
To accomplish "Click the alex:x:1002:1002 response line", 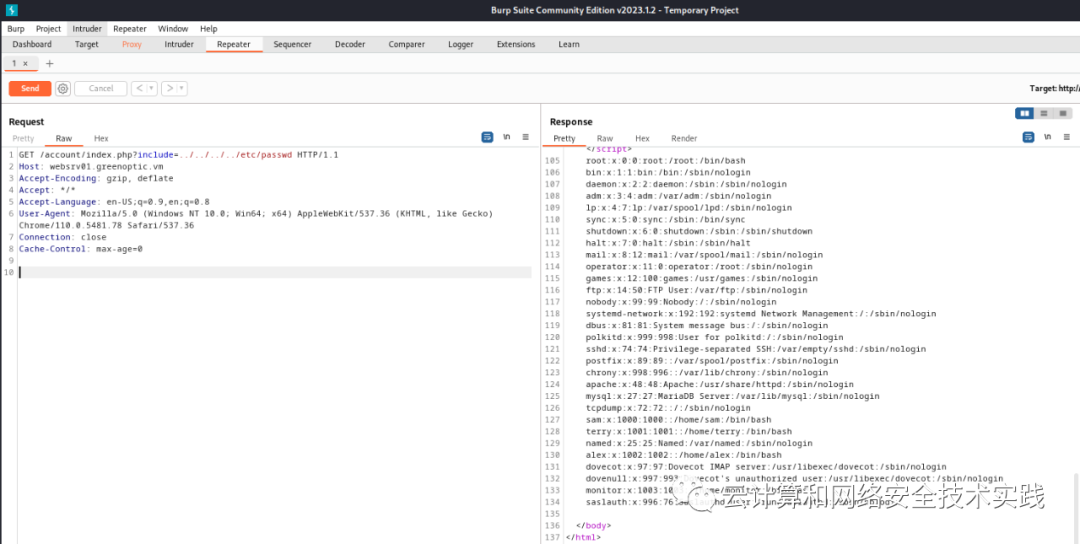I will tap(683, 454).
